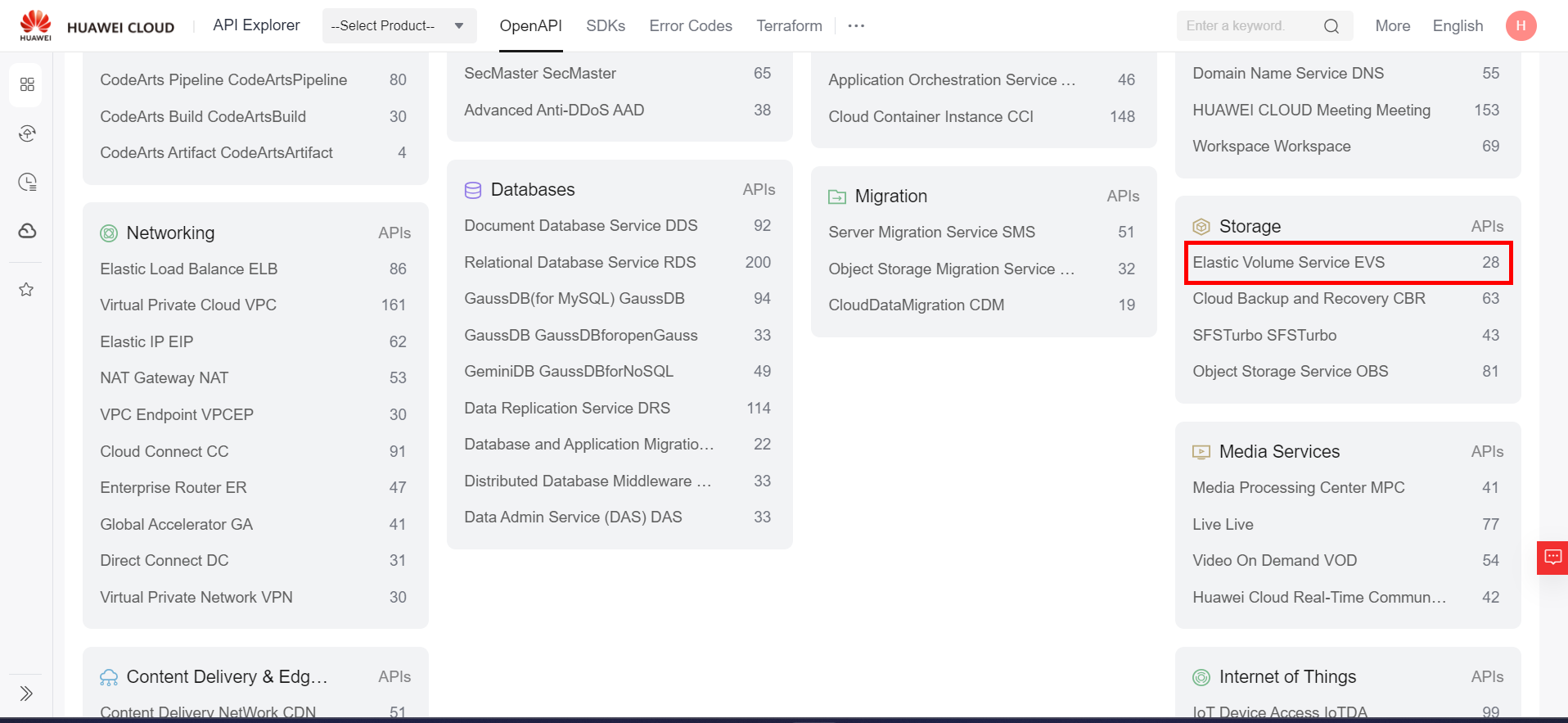
Task: Click the search magnifier icon
Action: pyautogui.click(x=1331, y=26)
